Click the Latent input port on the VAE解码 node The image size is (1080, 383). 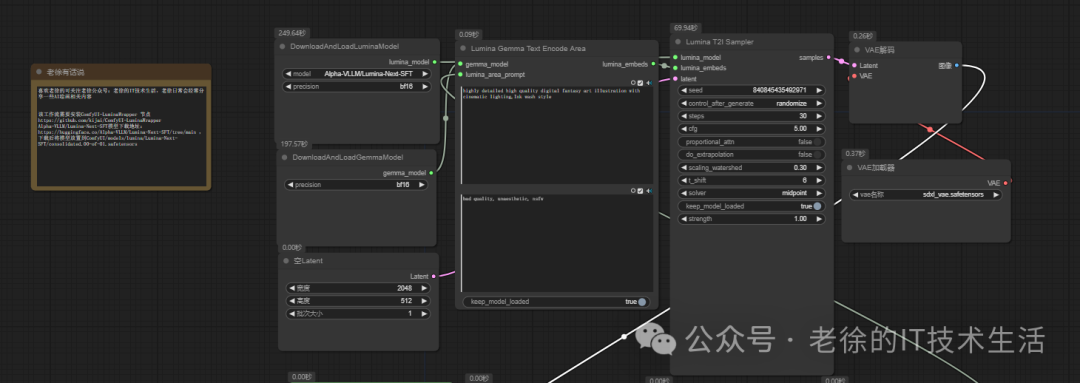[854, 65]
